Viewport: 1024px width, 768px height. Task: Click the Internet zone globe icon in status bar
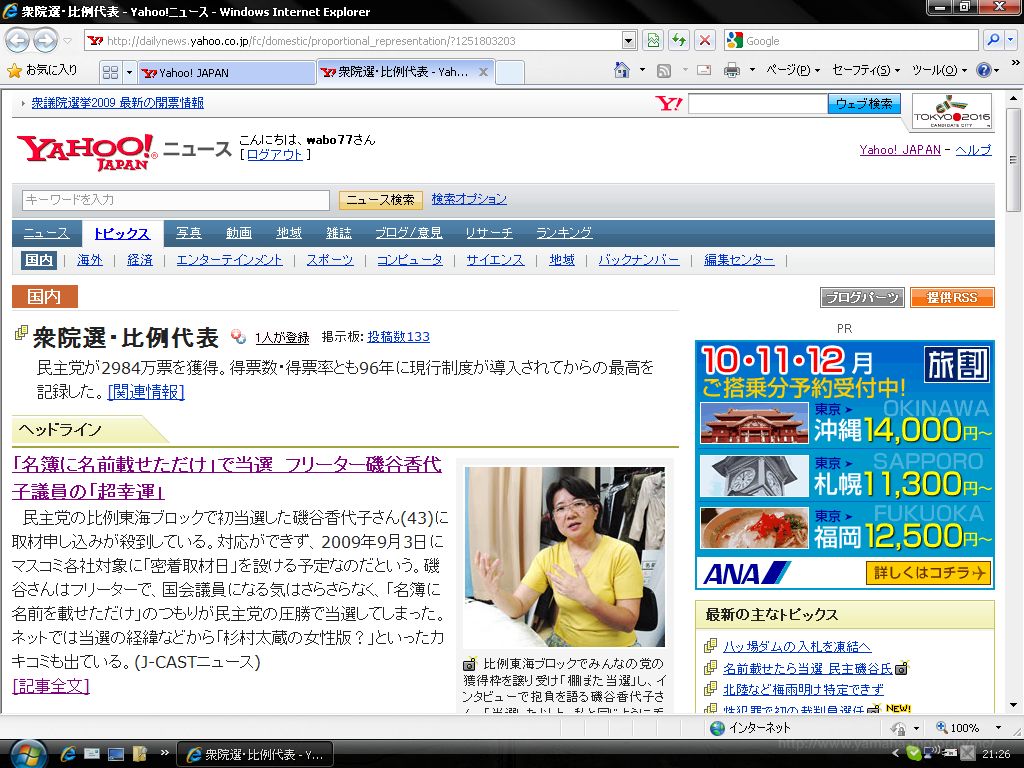[x=717, y=728]
